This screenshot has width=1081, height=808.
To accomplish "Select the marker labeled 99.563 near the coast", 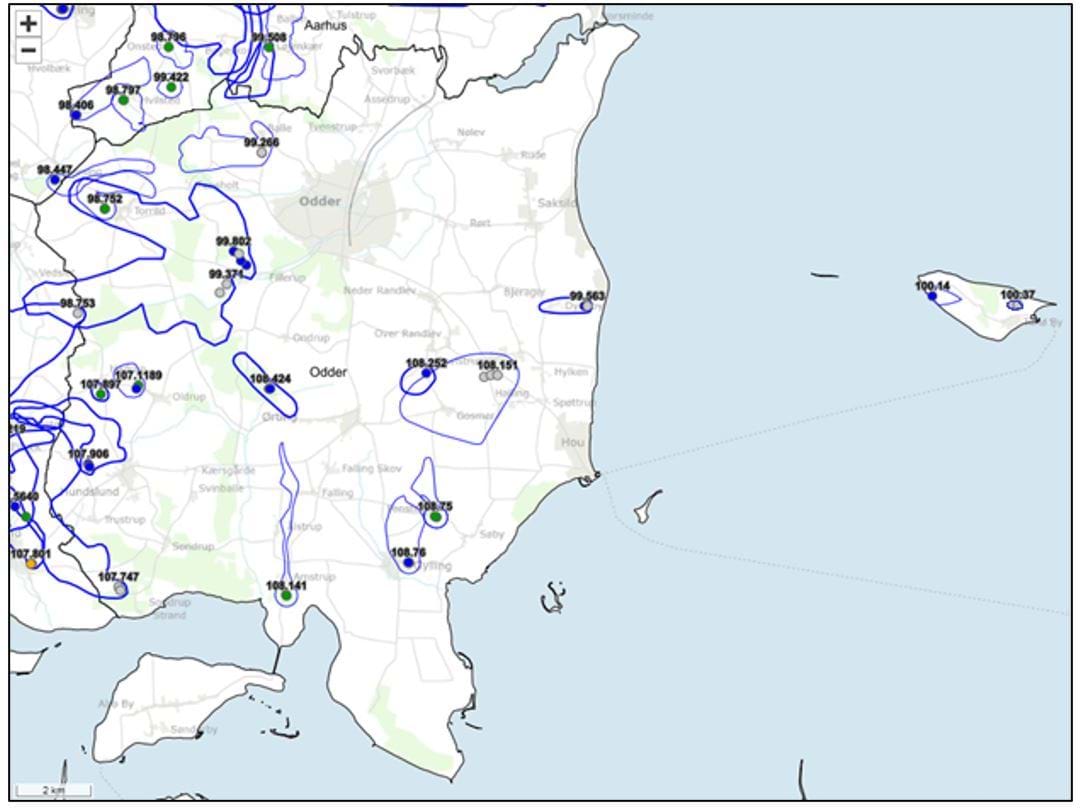I will (x=586, y=306).
